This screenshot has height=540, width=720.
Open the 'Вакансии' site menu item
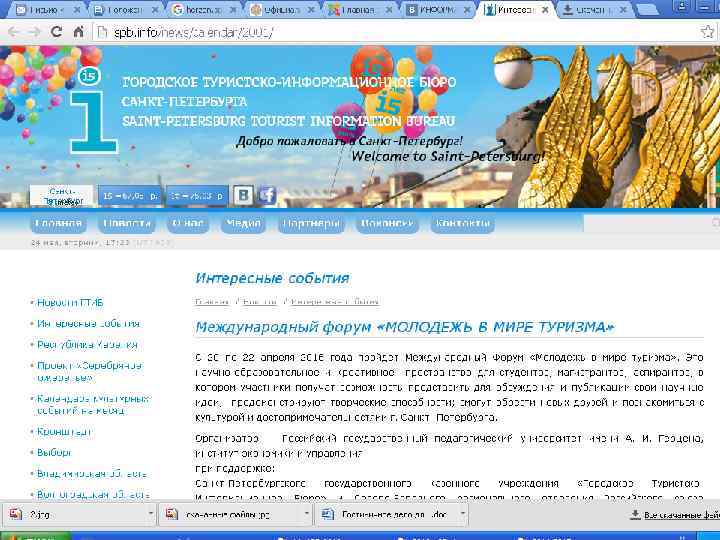pyautogui.click(x=387, y=224)
